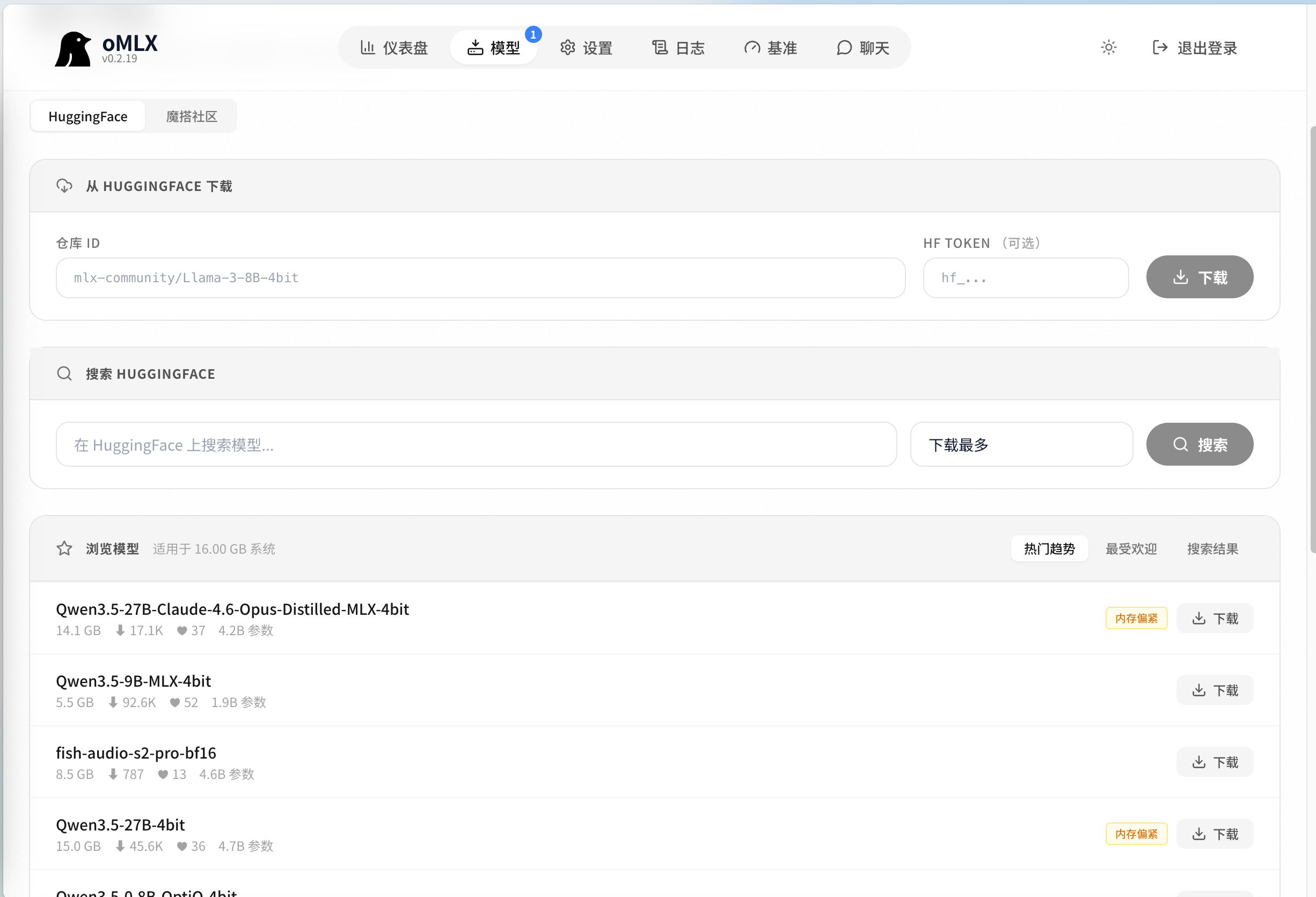This screenshot has height=897, width=1316.
Task: Click the 内存偏紧 badge on Qwen3.5-27B-4bit
Action: (x=1136, y=834)
